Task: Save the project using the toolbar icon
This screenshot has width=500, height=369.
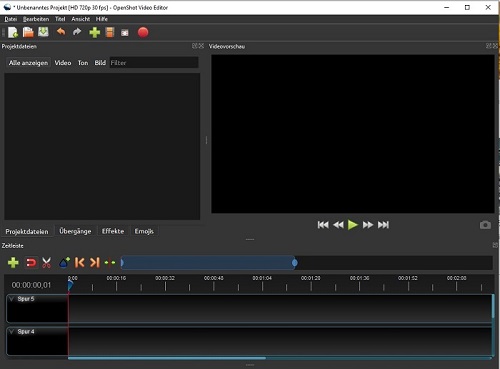Action: [43, 32]
